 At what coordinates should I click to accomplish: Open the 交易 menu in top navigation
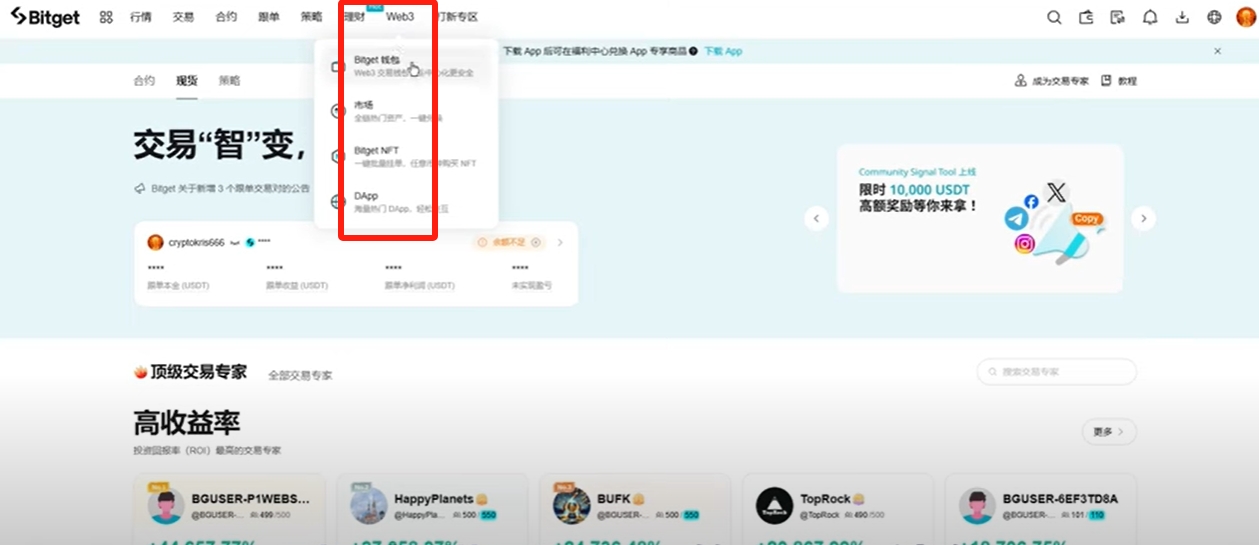(183, 17)
